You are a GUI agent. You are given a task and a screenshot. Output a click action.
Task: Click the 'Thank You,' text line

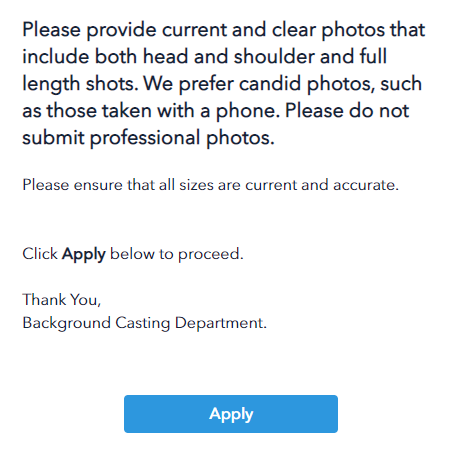[61, 300]
